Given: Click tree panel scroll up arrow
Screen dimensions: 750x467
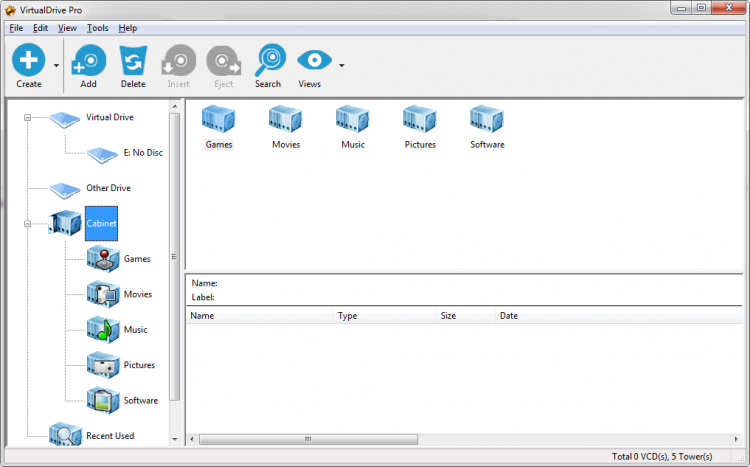Looking at the screenshot, I should pyautogui.click(x=175, y=106).
